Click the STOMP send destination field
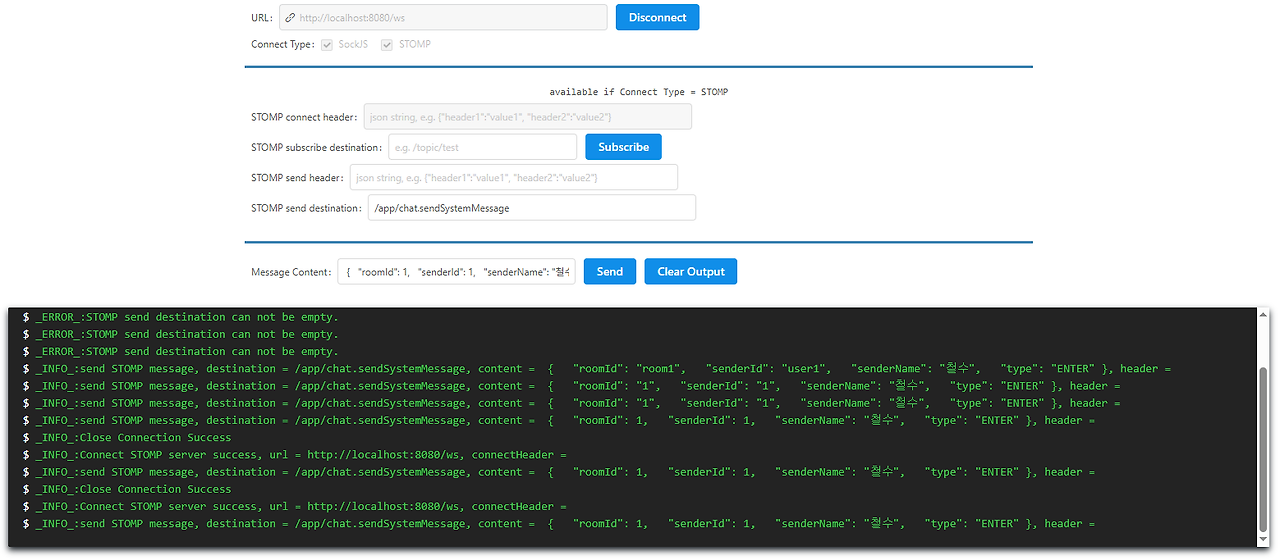The height and width of the screenshot is (560, 1280). tap(532, 208)
